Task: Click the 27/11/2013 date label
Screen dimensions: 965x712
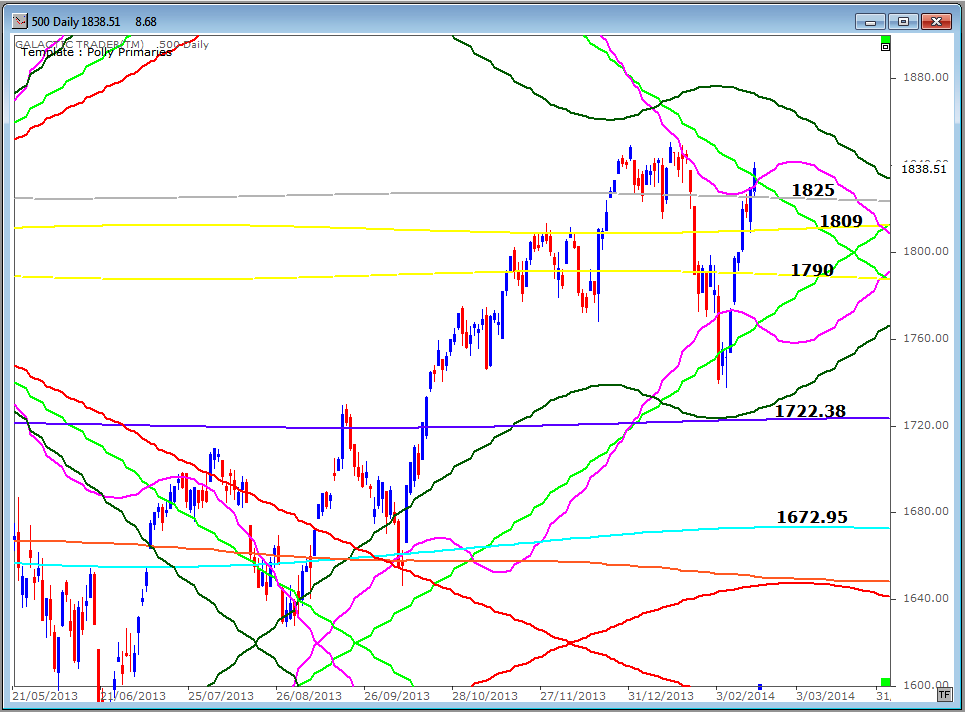Action: (573, 696)
